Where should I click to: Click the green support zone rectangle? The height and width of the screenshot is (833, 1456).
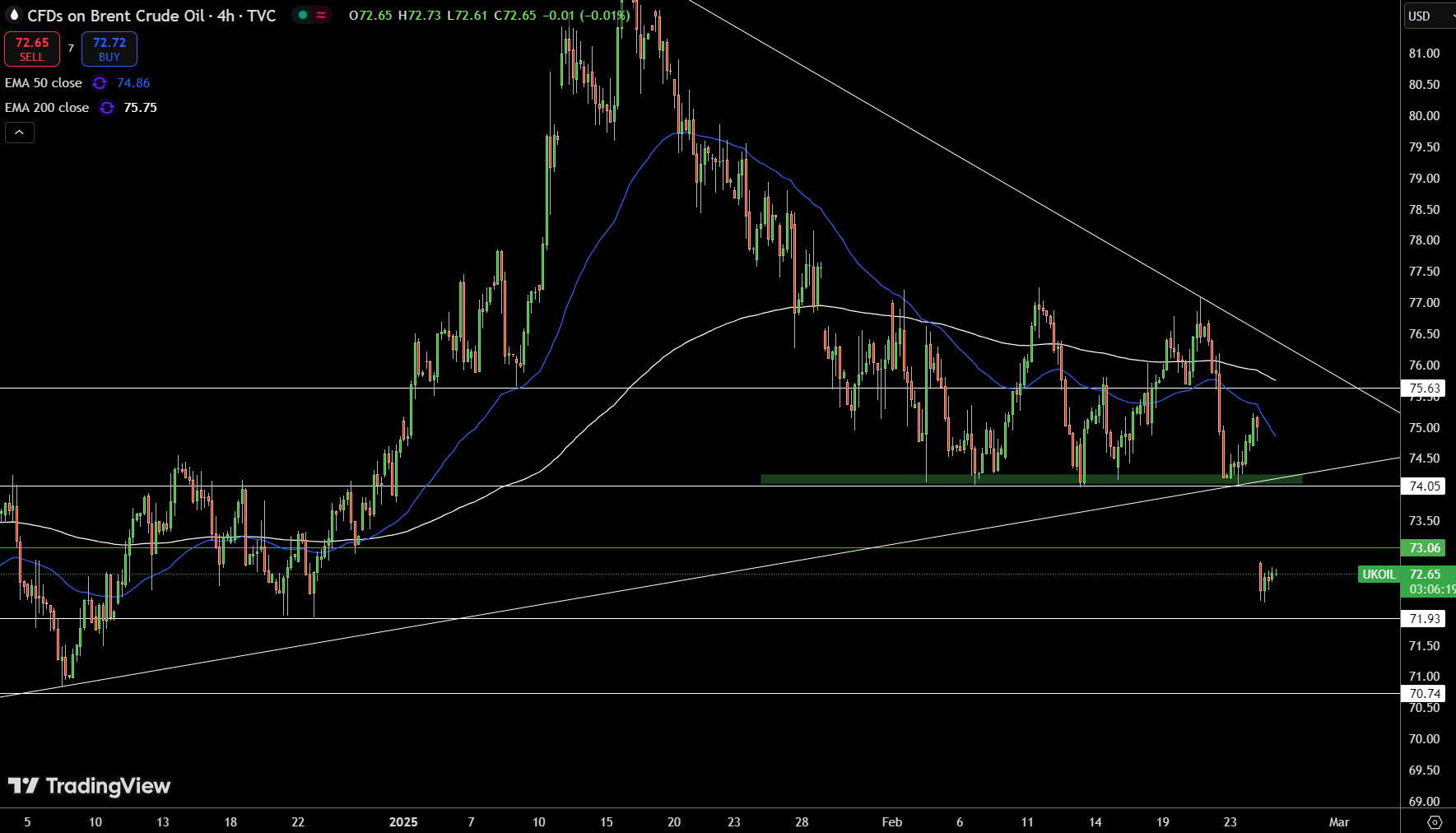(x=1031, y=478)
